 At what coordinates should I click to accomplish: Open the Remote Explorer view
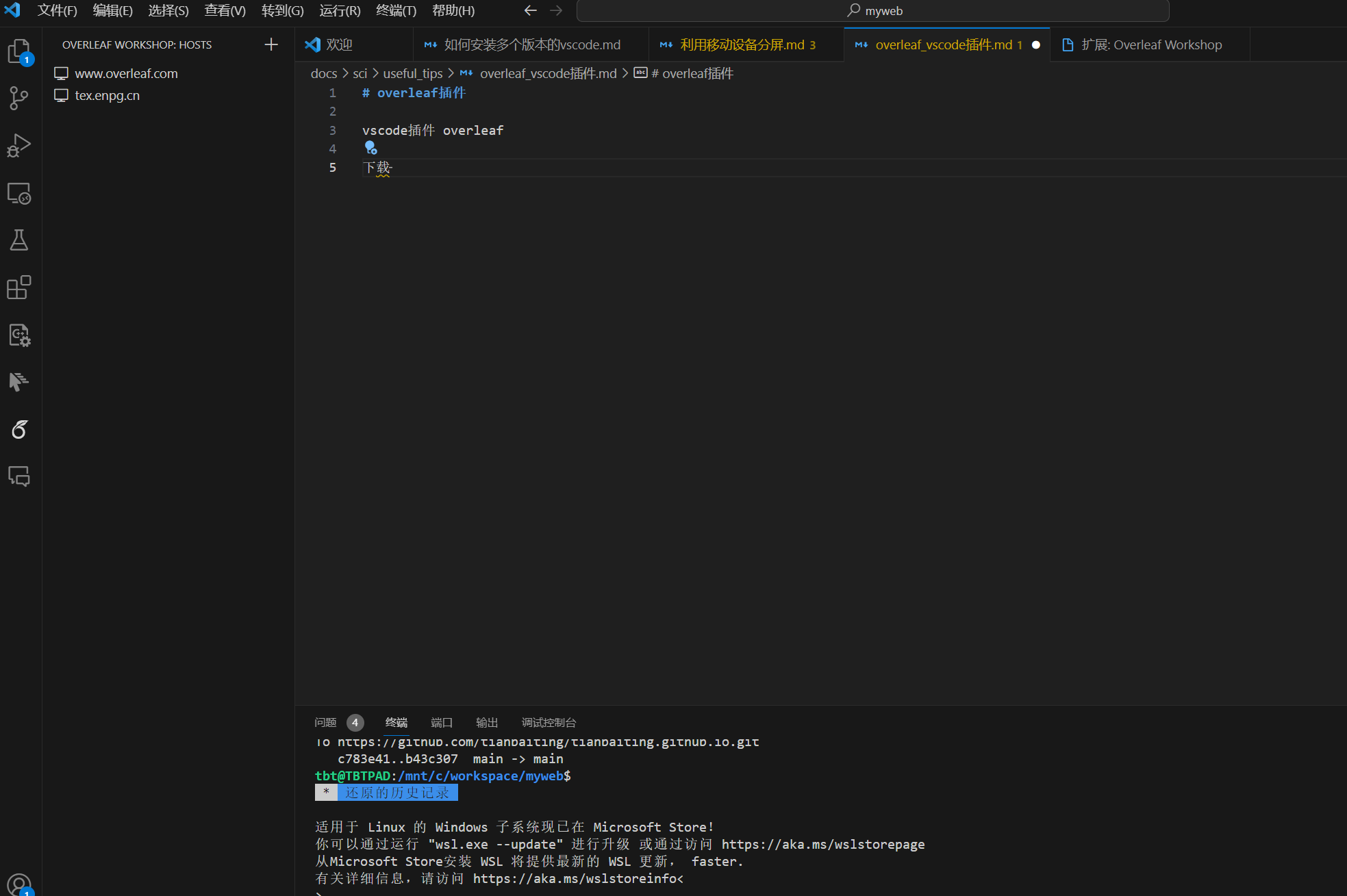pos(19,194)
